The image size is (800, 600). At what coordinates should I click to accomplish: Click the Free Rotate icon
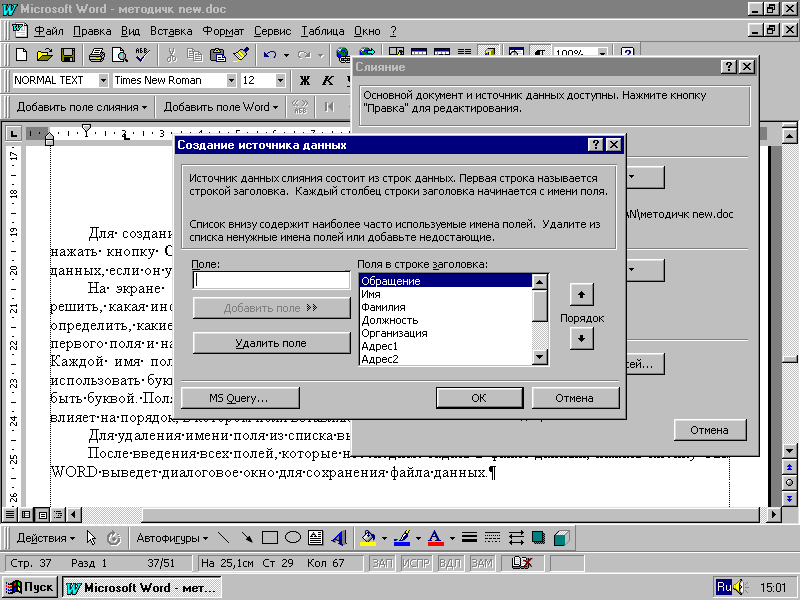[x=114, y=538]
